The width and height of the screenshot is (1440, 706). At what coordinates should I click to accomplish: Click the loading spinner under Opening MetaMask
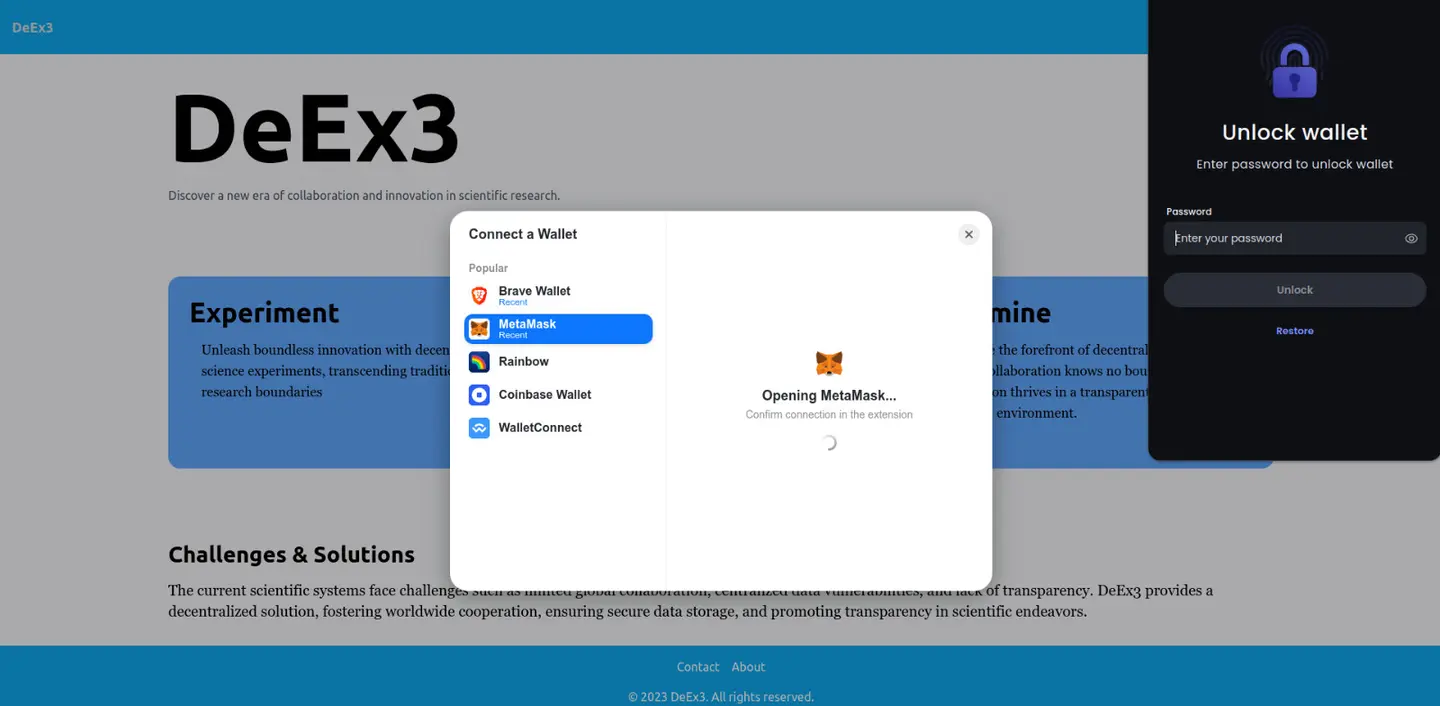[x=828, y=443]
